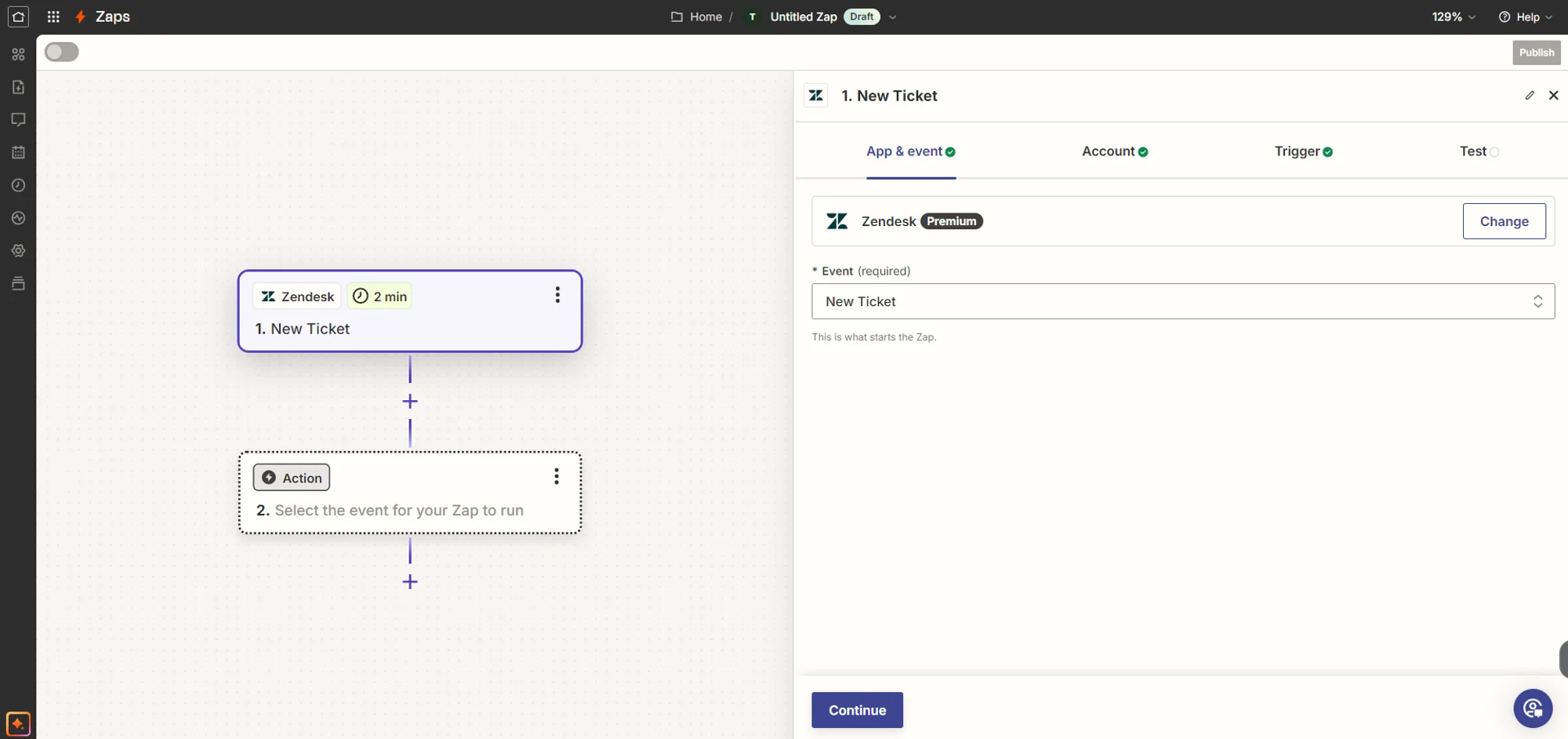Select the 1. New Ticket trigger step card

click(x=410, y=311)
